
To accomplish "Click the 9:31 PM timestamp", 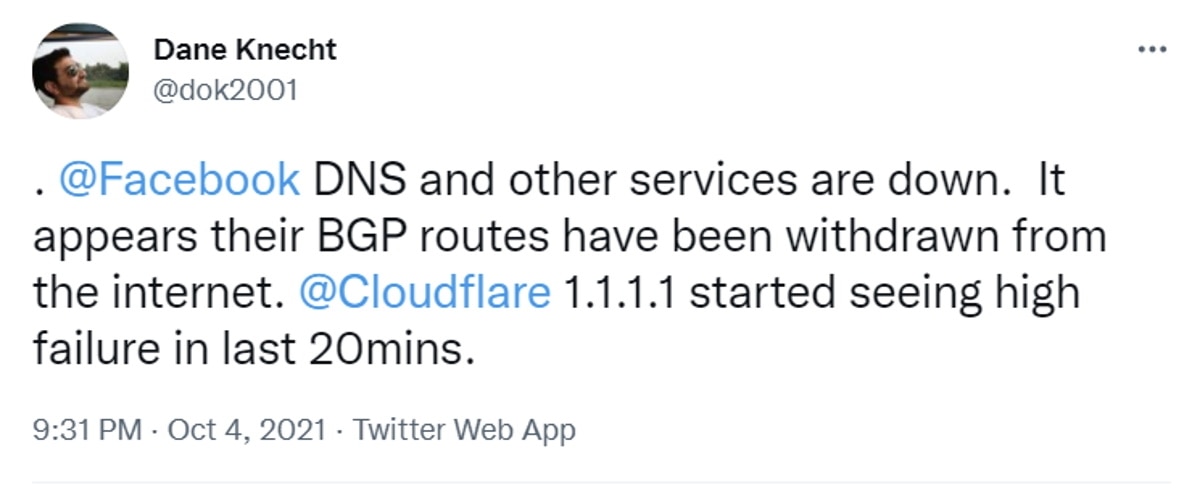I will click(87, 430).
